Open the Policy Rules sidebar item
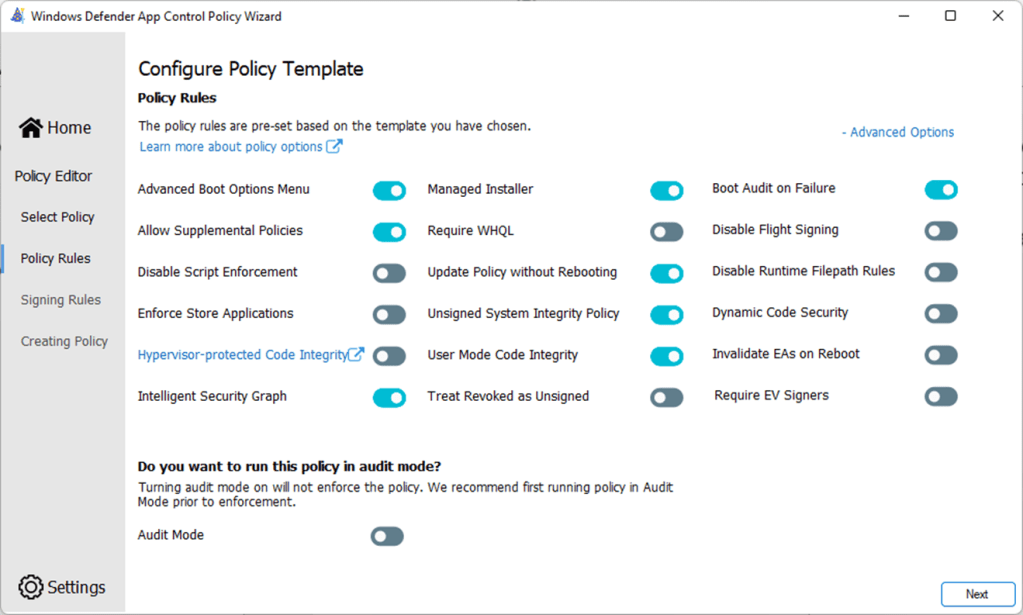The image size is (1023, 615). [55, 258]
